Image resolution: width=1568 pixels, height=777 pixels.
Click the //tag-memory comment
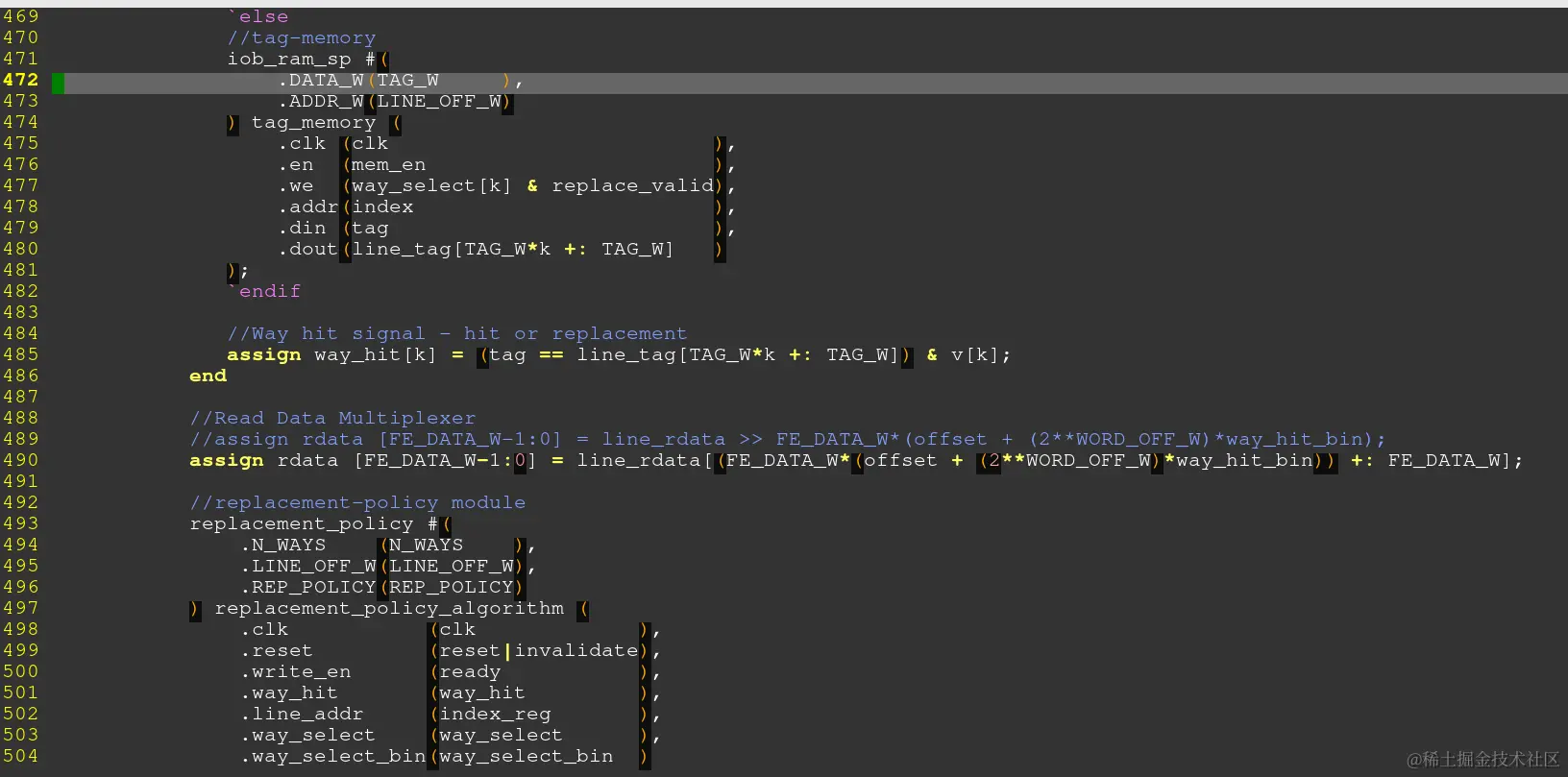tap(302, 37)
